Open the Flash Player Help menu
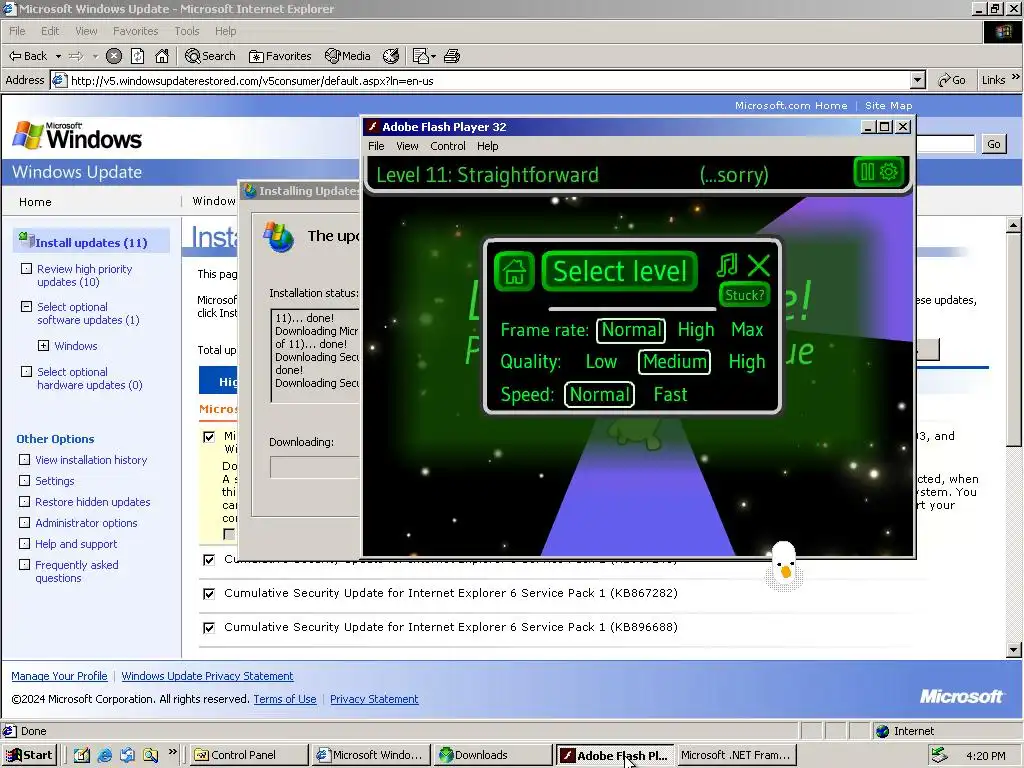 click(x=487, y=146)
